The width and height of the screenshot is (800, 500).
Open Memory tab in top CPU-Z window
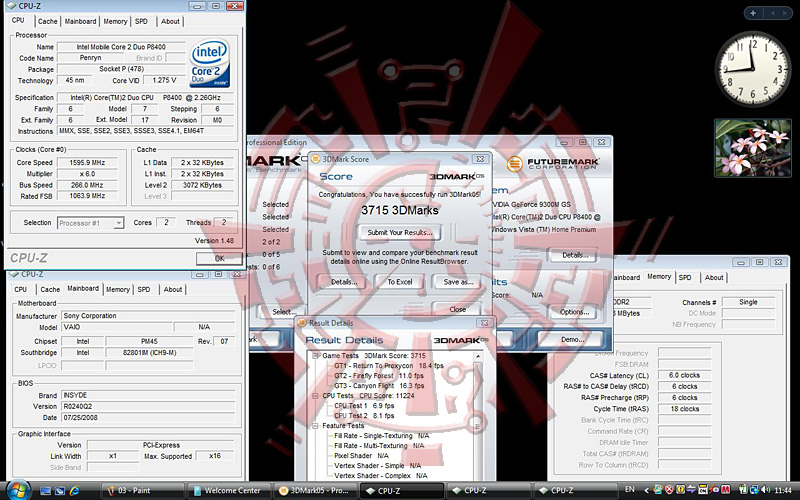(x=115, y=21)
